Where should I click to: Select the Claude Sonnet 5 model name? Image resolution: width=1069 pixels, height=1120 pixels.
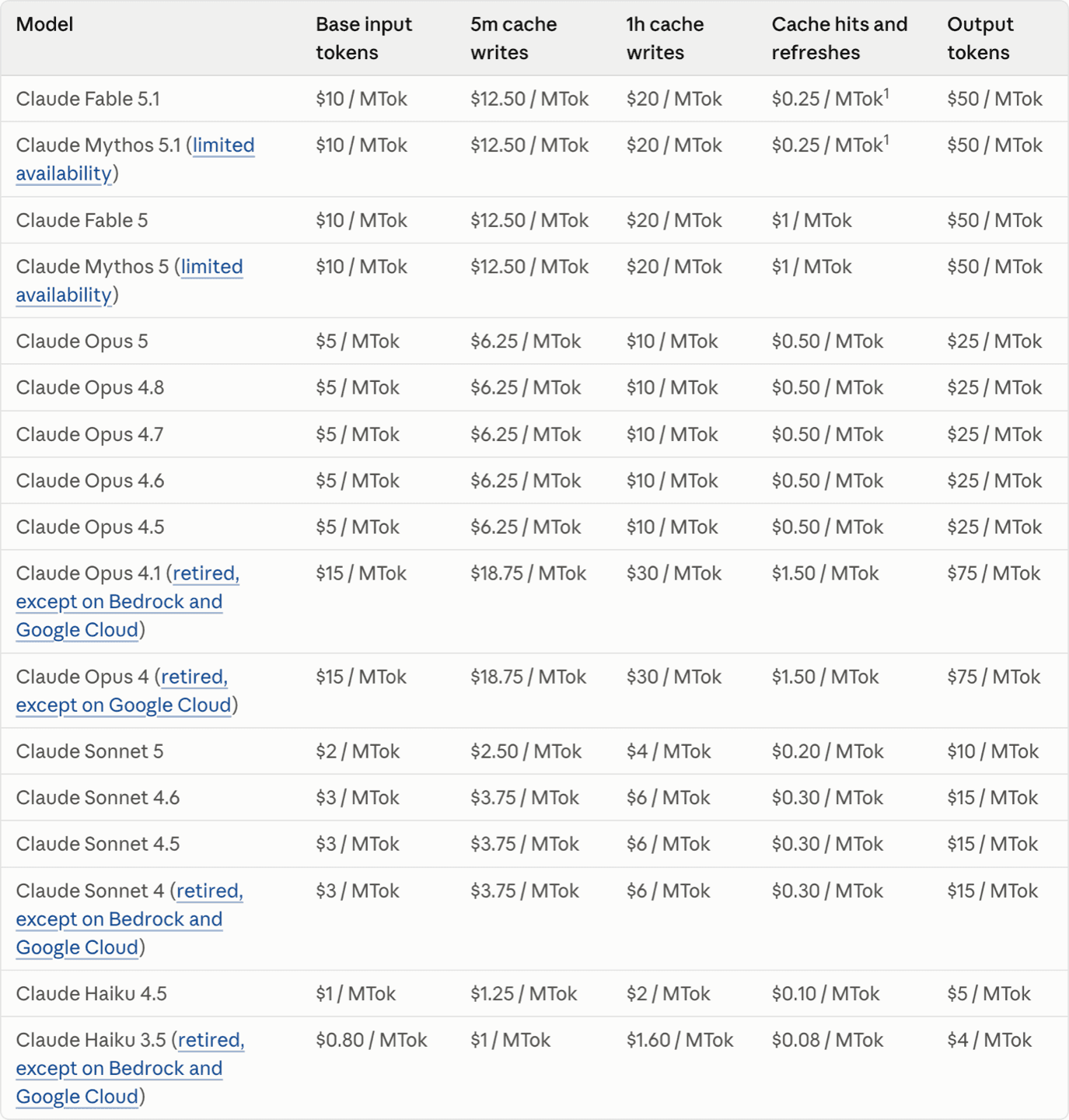click(89, 751)
